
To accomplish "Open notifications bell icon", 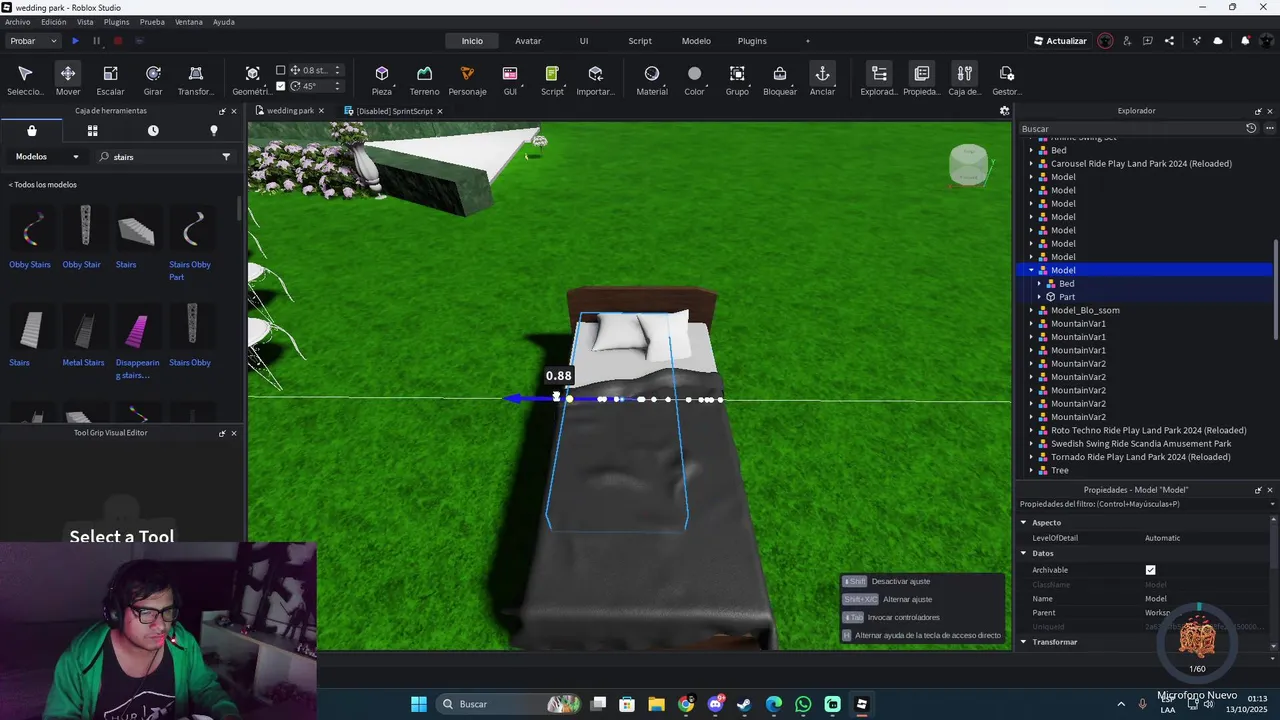I will pos(1245,41).
